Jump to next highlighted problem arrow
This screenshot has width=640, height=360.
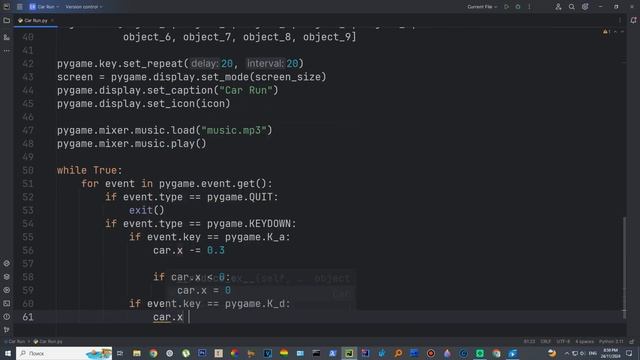[622, 32]
